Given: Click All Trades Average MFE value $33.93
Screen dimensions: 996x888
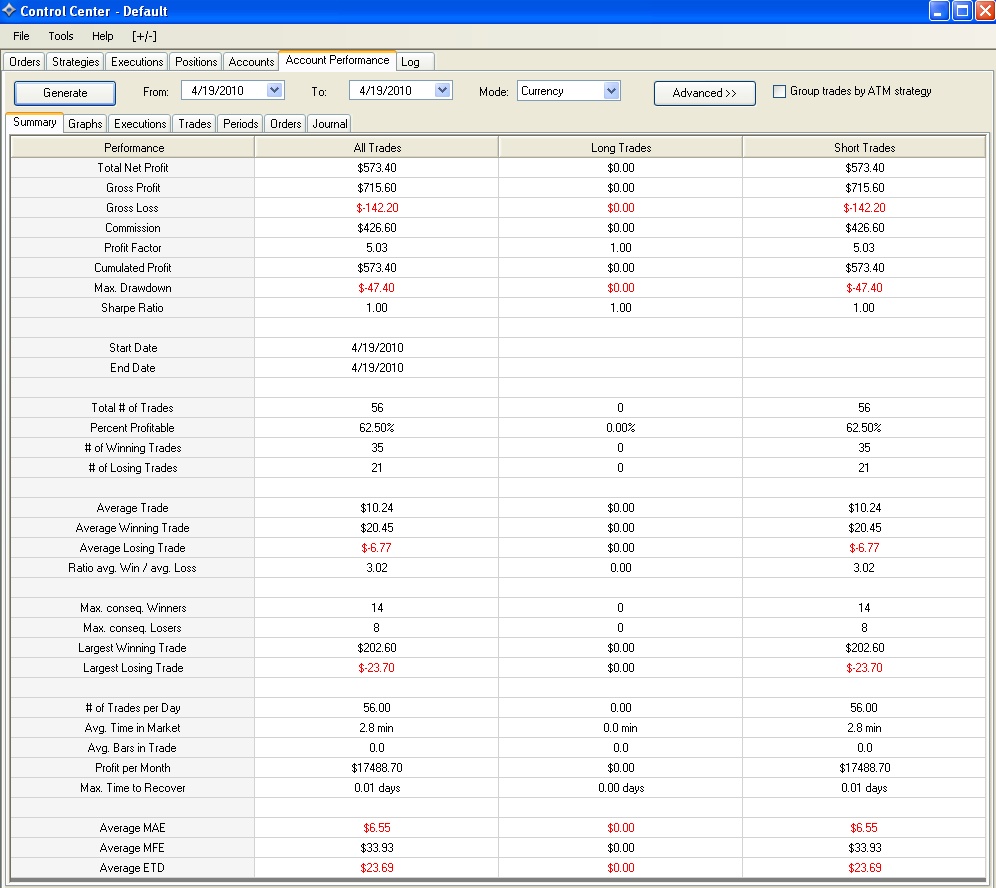Looking at the screenshot, I should (377, 848).
